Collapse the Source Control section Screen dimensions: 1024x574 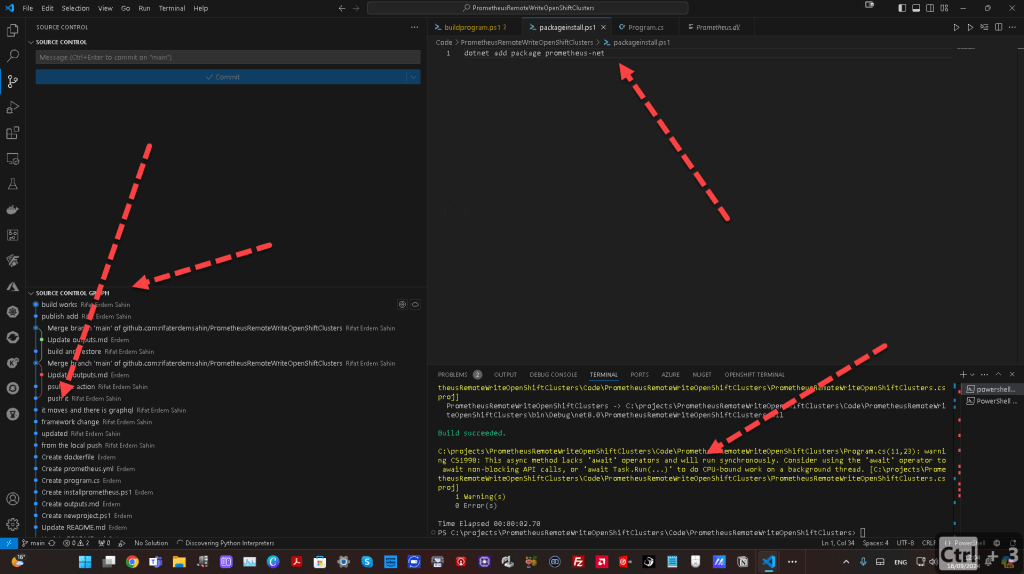(x=31, y=42)
